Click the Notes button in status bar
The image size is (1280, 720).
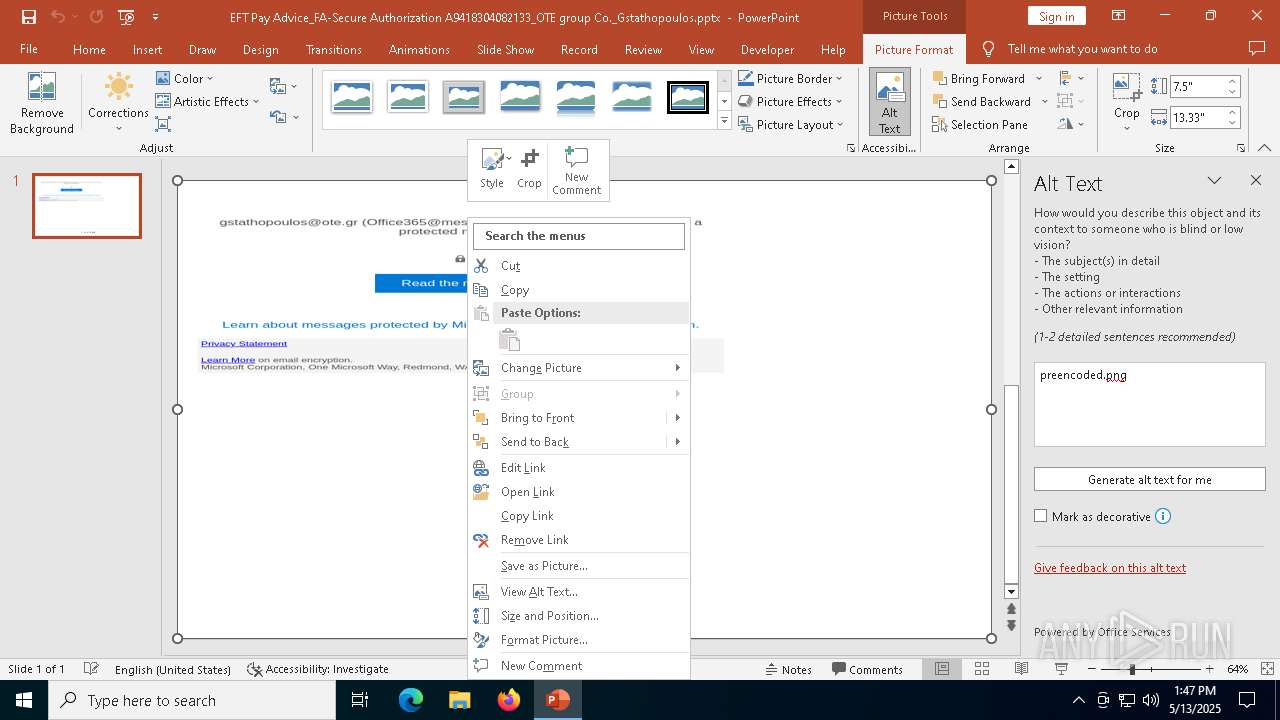(788, 669)
